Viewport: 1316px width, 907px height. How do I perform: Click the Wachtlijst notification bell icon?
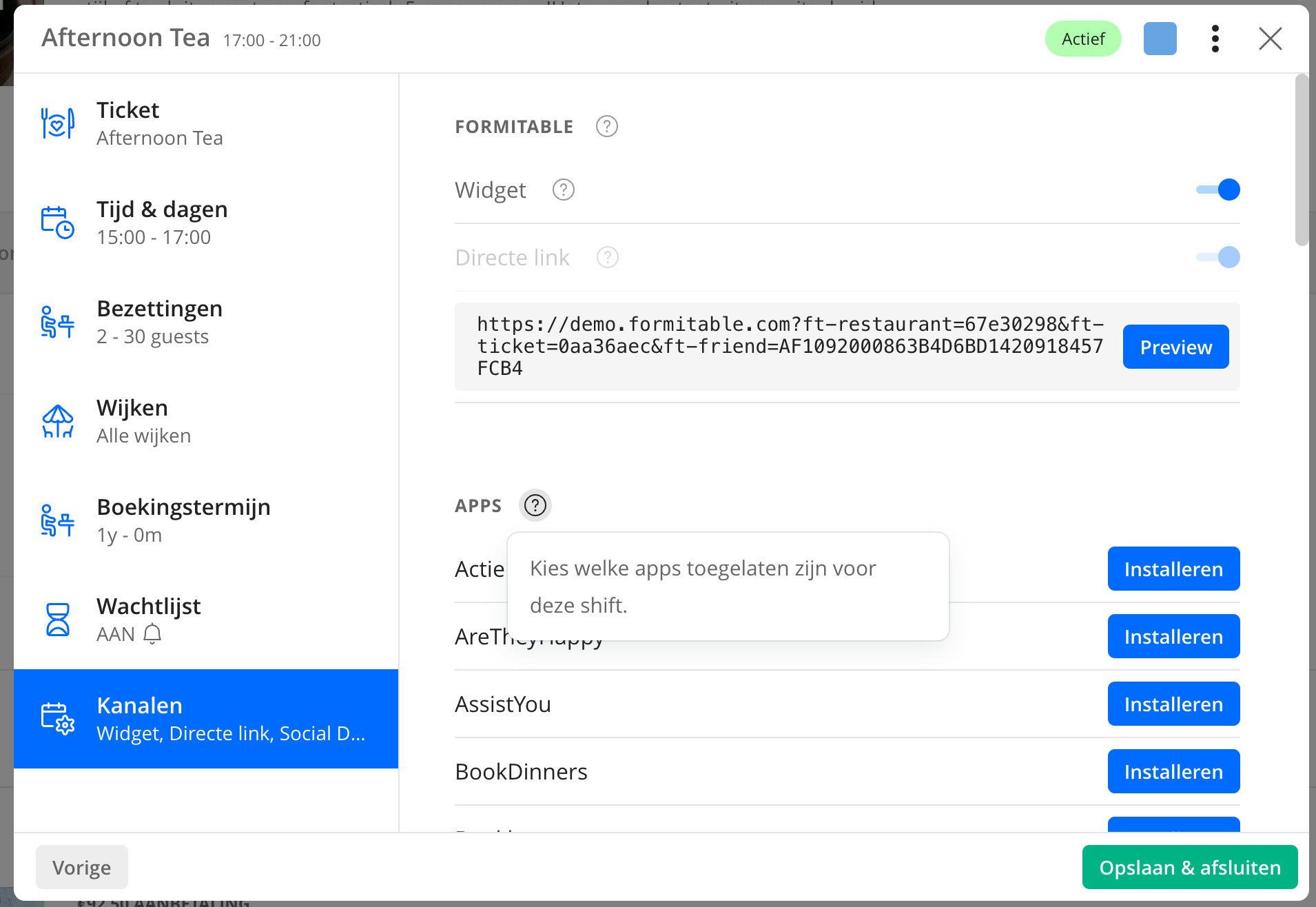point(152,633)
